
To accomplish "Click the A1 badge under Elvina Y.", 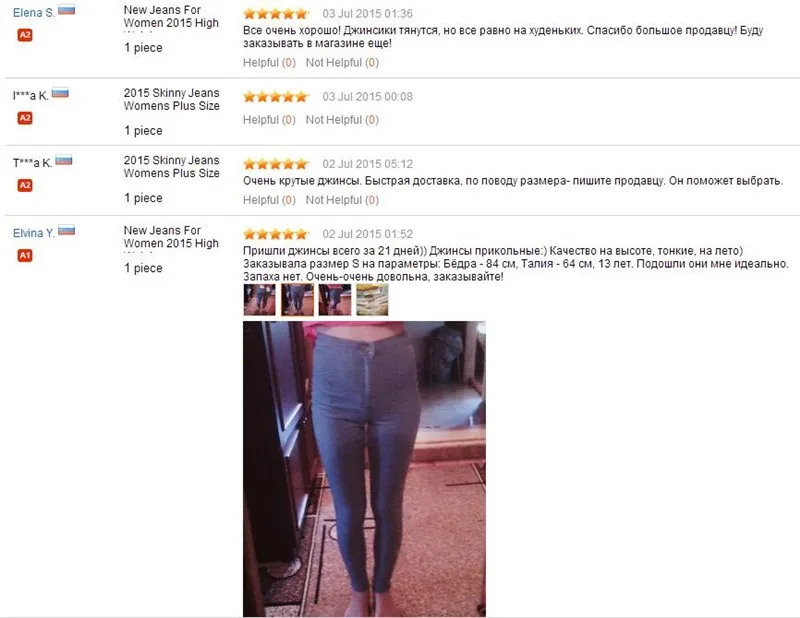I will pyautogui.click(x=25, y=256).
